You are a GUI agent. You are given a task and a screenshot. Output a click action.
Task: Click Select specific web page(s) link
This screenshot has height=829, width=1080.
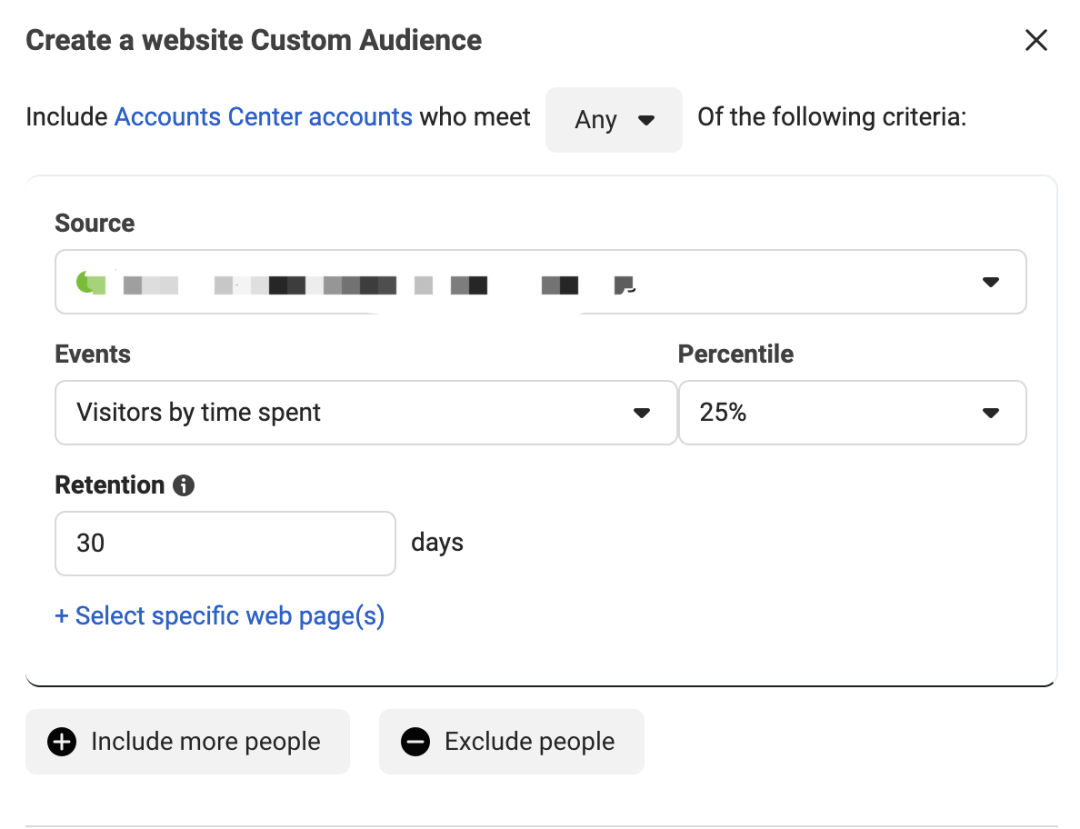pyautogui.click(x=220, y=616)
